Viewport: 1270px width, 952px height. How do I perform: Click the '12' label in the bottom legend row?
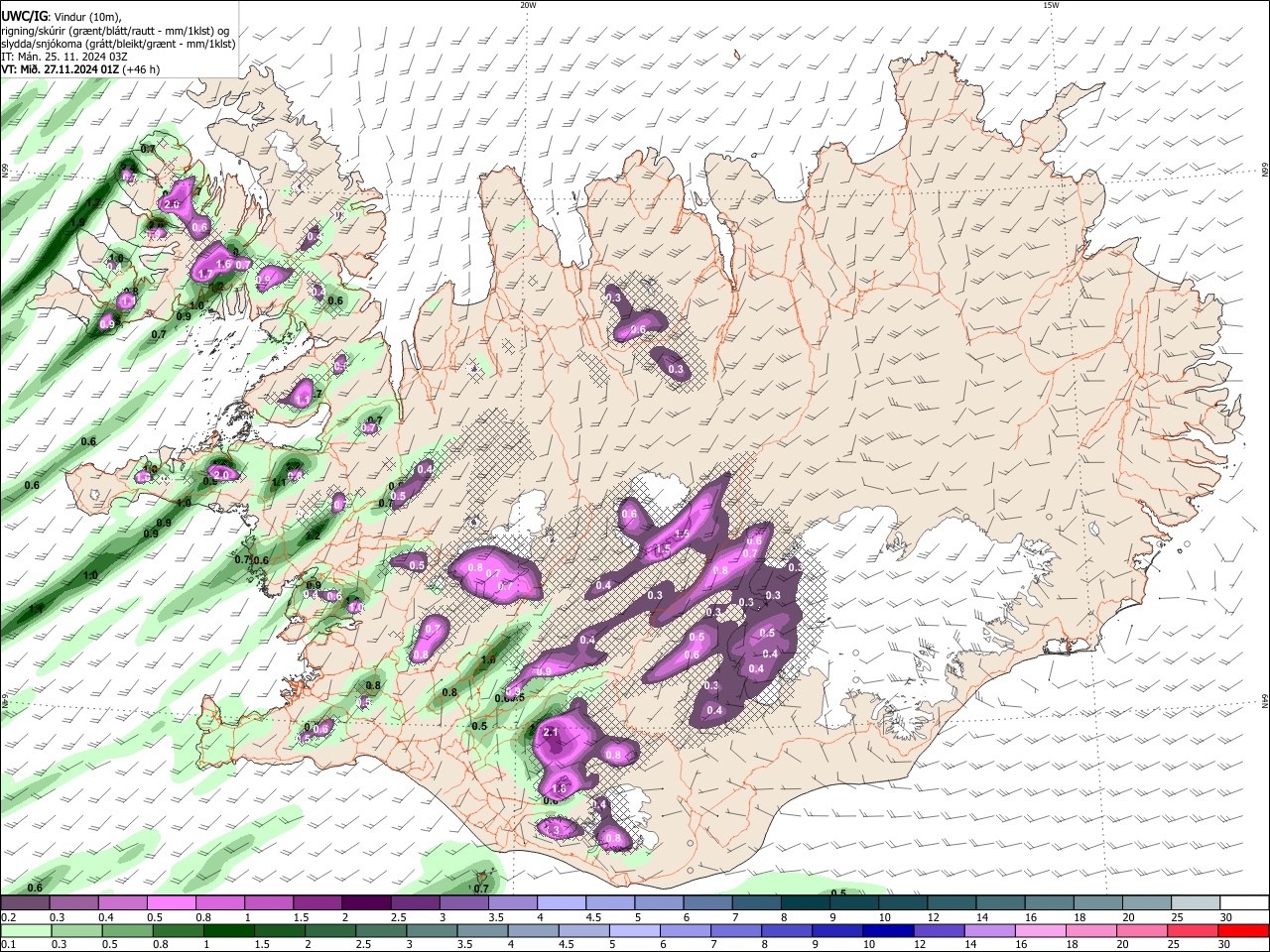click(922, 945)
